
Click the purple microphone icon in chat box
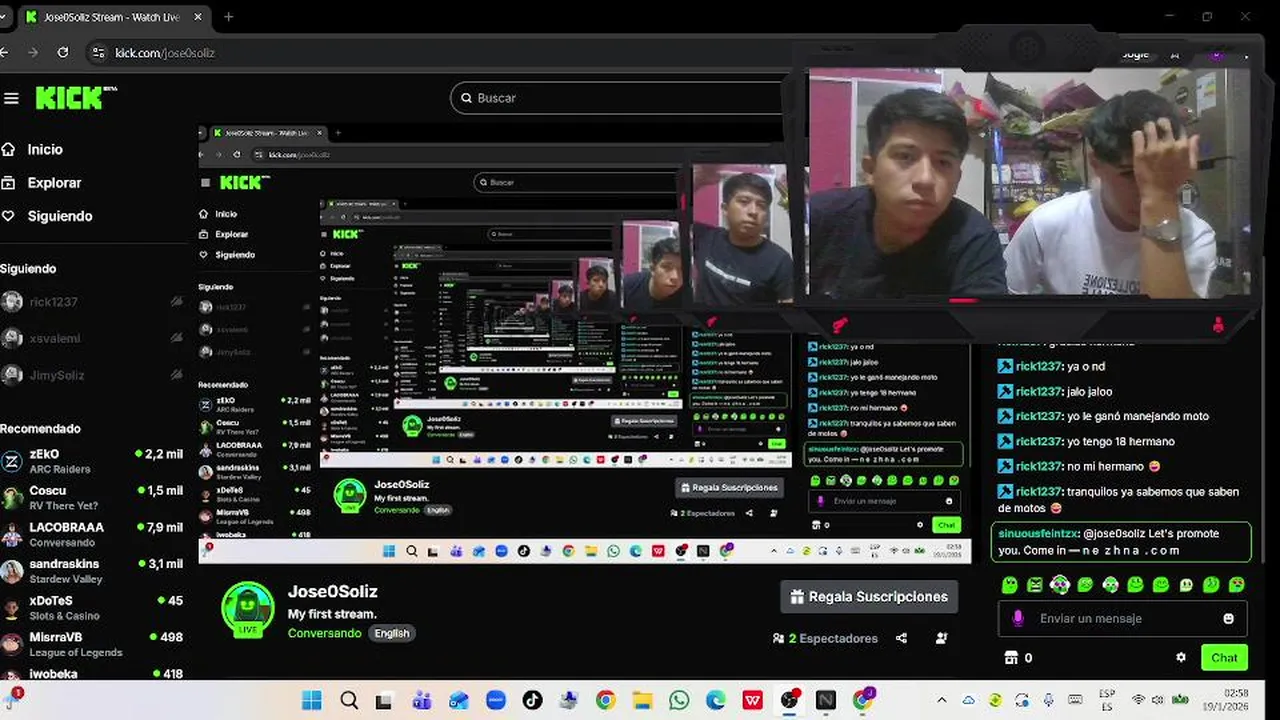pos(1018,618)
